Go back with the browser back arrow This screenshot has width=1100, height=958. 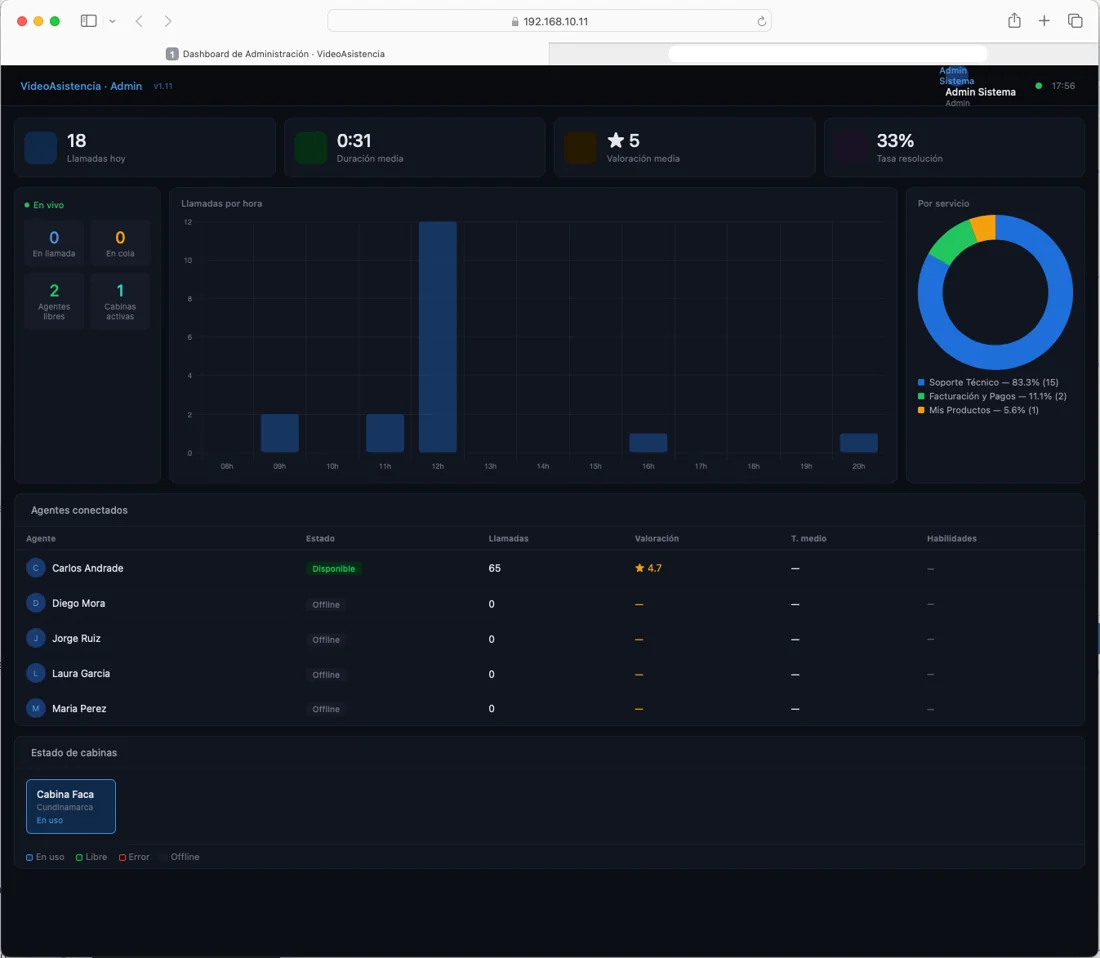pyautogui.click(x=139, y=21)
